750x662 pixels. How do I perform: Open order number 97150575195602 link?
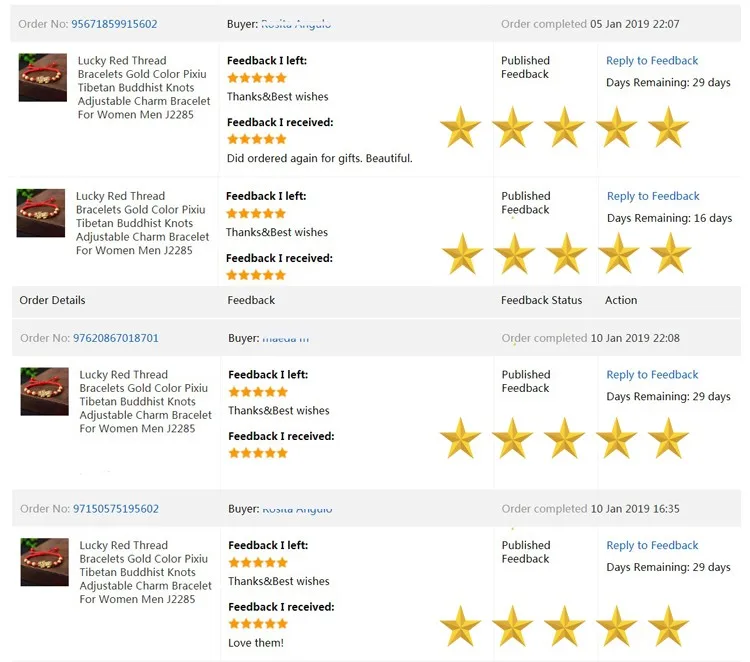coord(116,509)
